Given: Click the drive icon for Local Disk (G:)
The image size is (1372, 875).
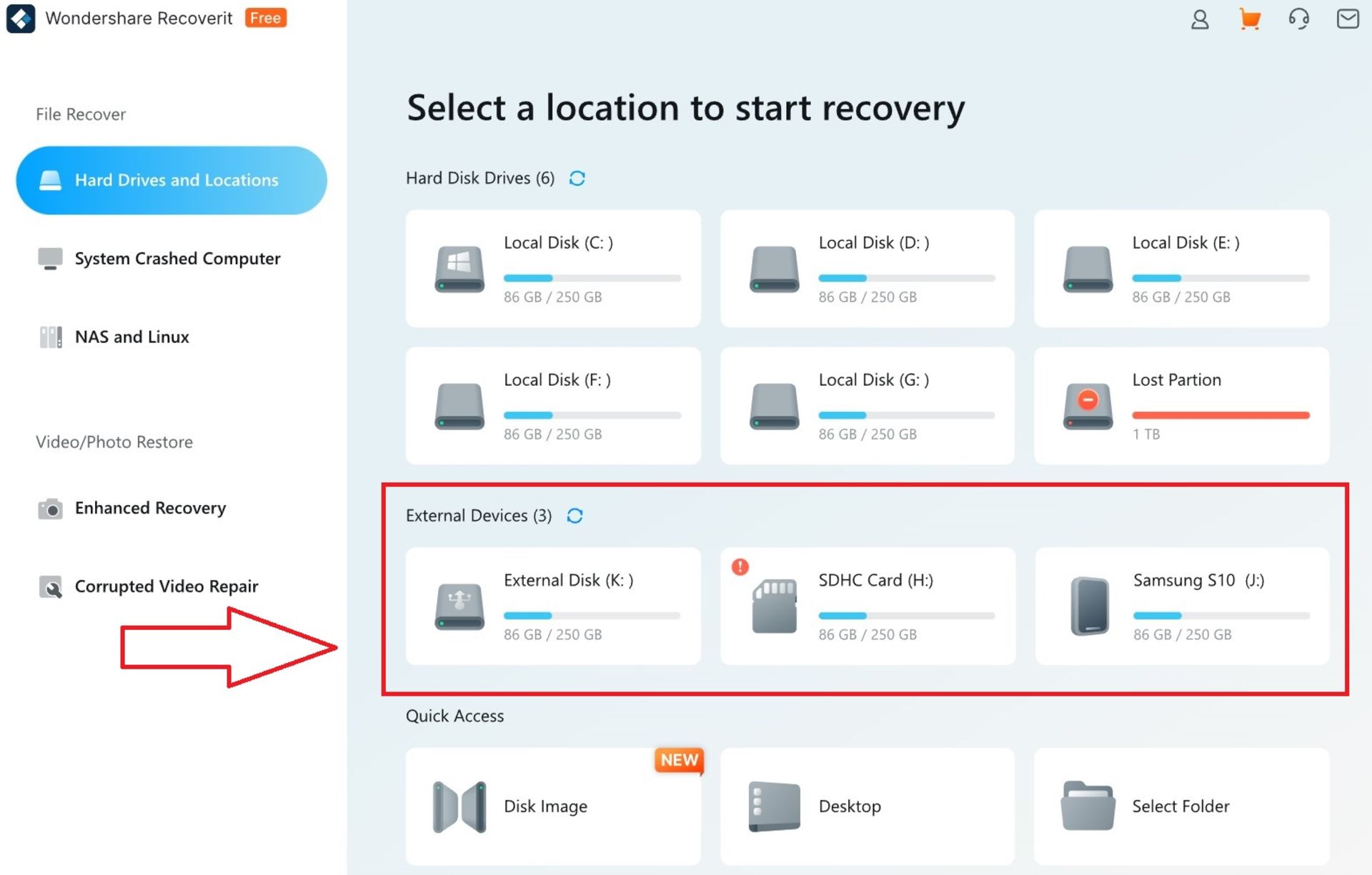Looking at the screenshot, I should click(x=774, y=406).
